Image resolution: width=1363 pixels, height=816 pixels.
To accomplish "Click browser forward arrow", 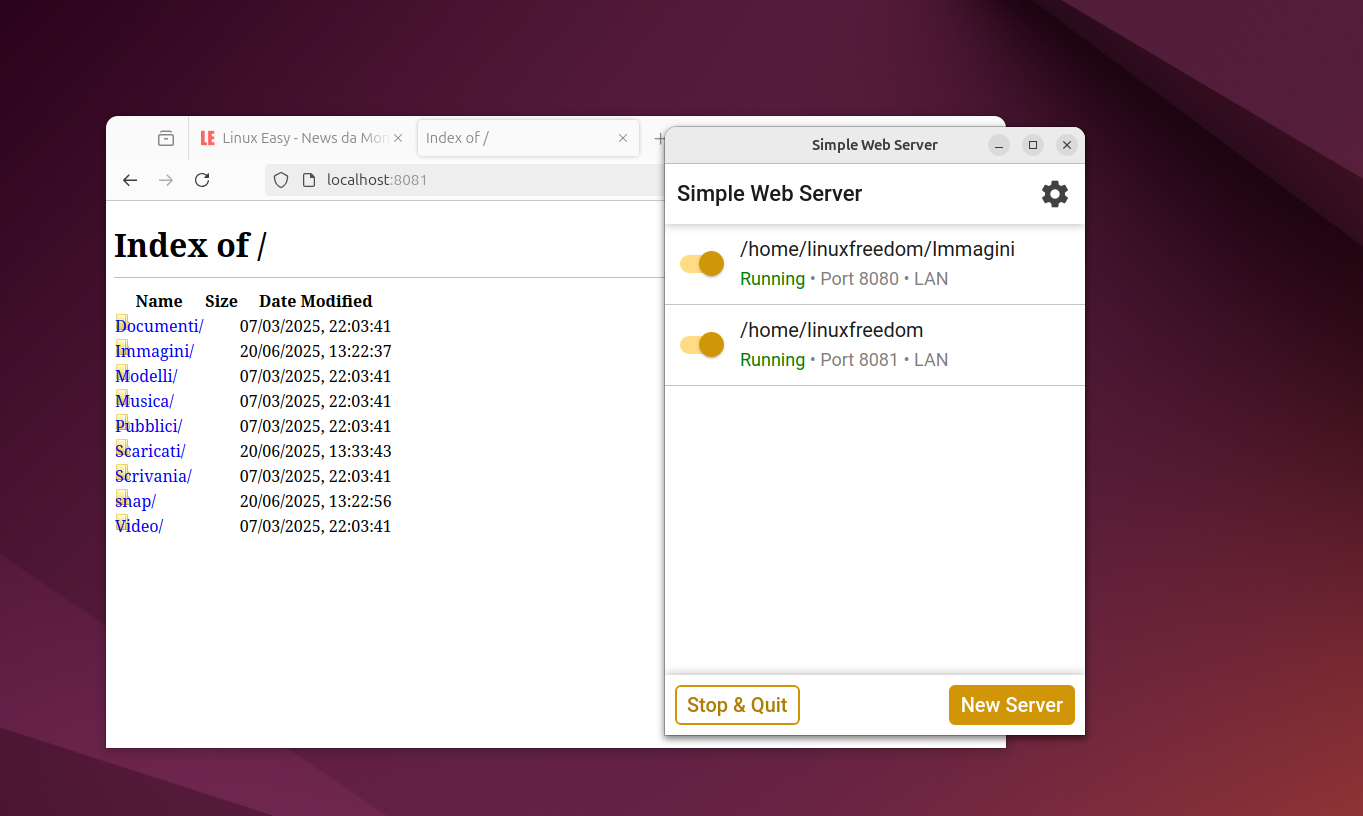I will coord(166,180).
